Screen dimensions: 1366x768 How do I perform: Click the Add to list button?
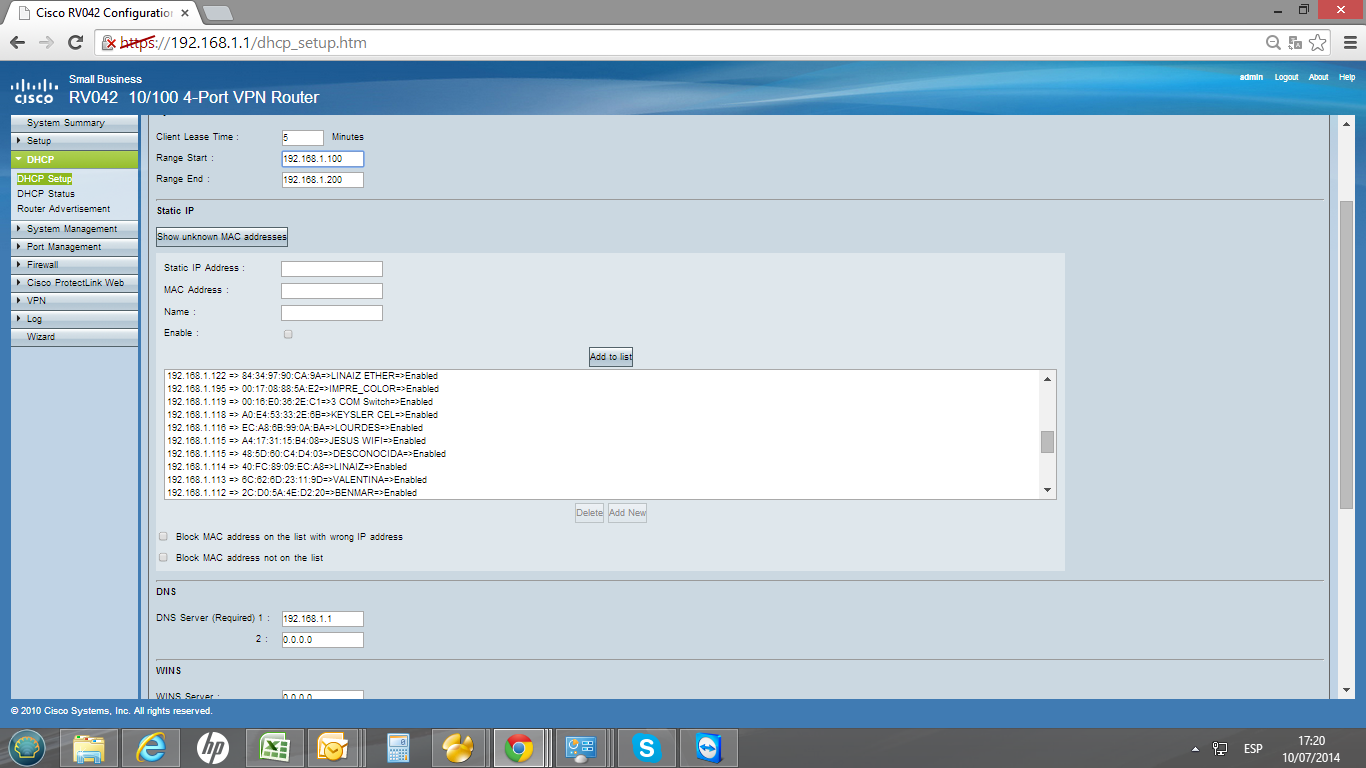(x=610, y=357)
